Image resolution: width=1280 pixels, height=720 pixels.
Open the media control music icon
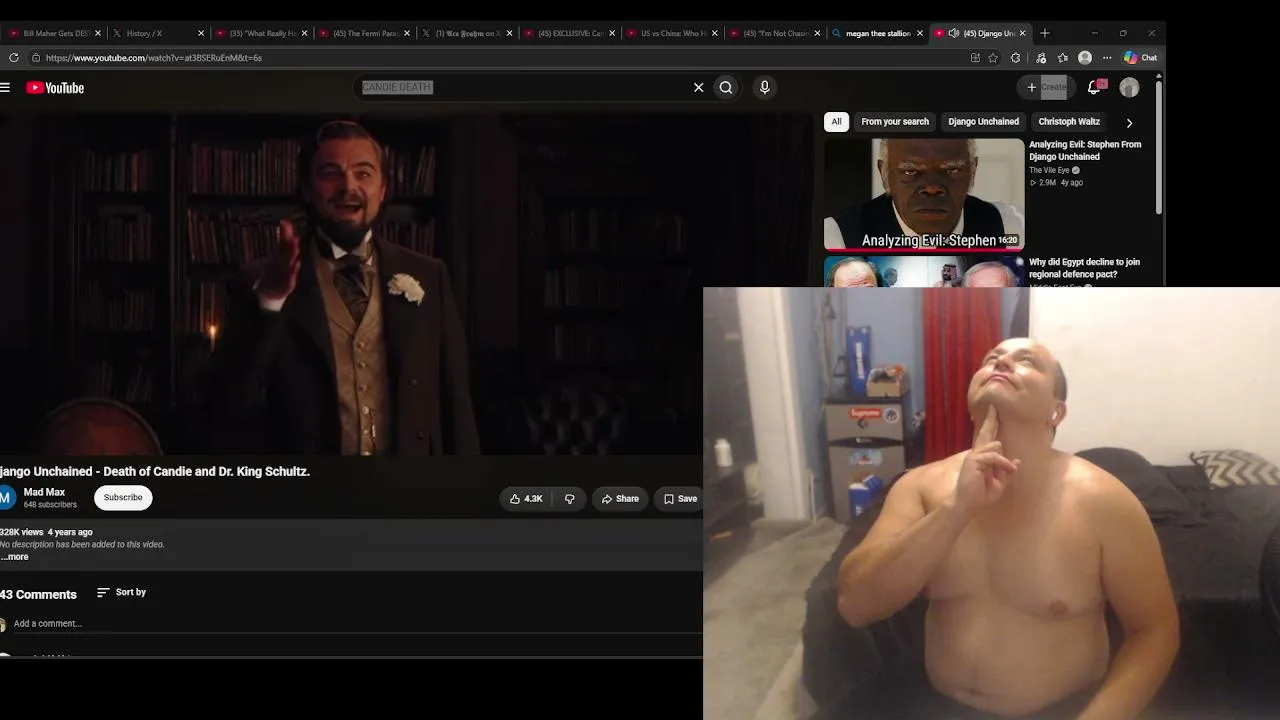[x=1041, y=58]
